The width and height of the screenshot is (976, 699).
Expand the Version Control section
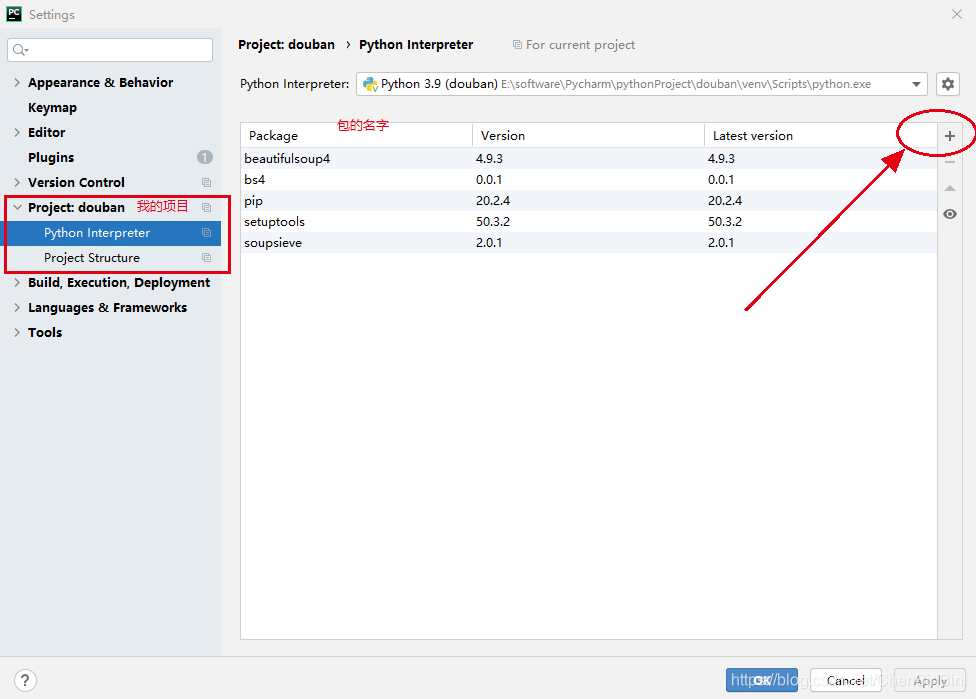pos(17,182)
